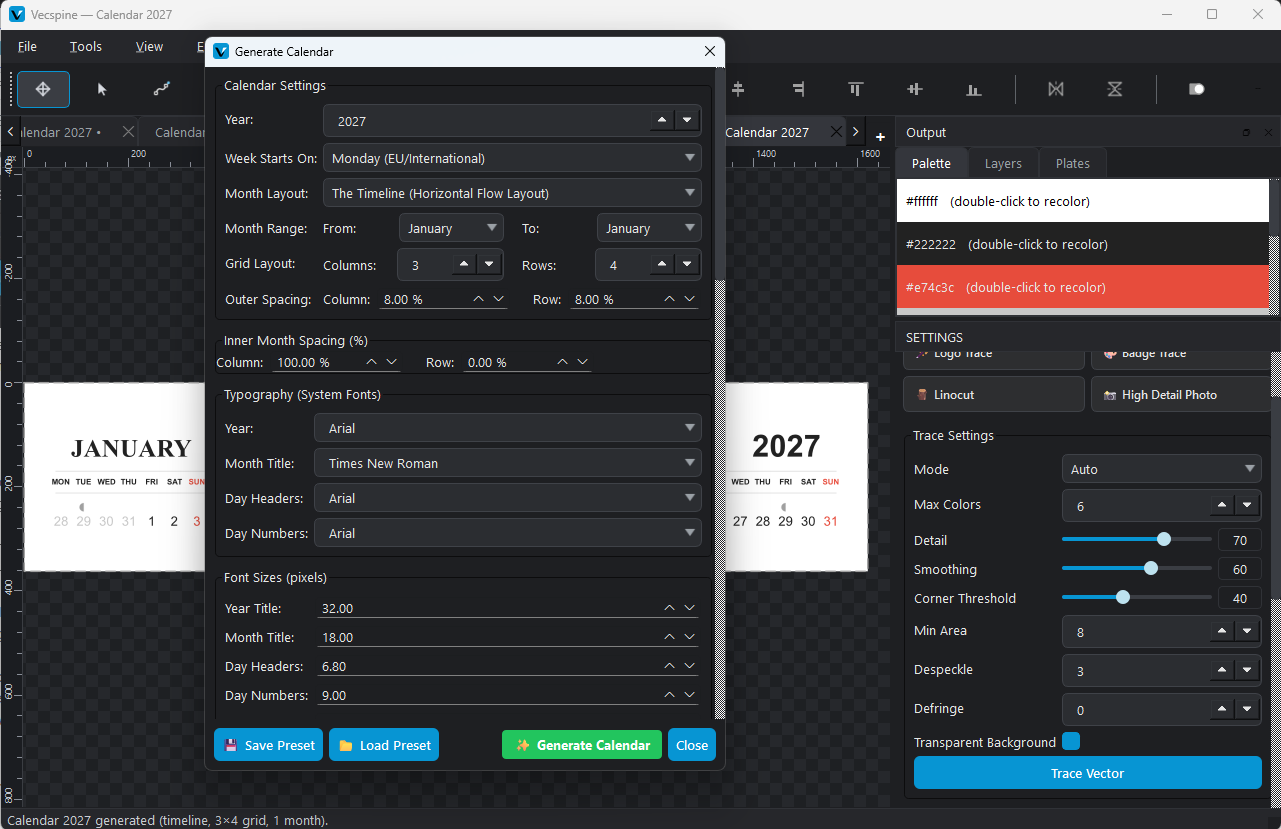Click the align horizontal center icon

(x=738, y=89)
